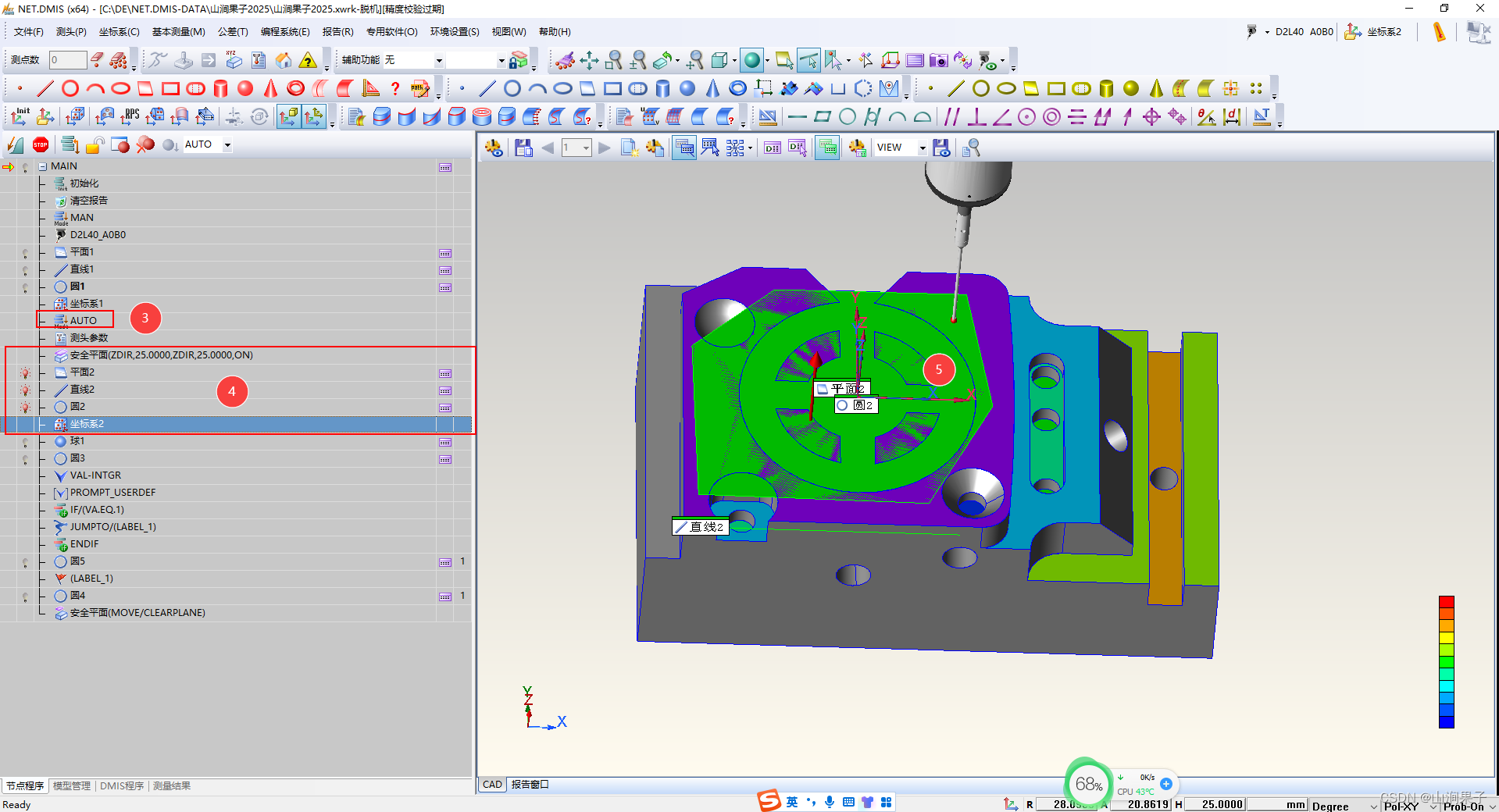Click the distance d tolerance icon
The image size is (1499, 812).
pyautogui.click(x=1232, y=116)
